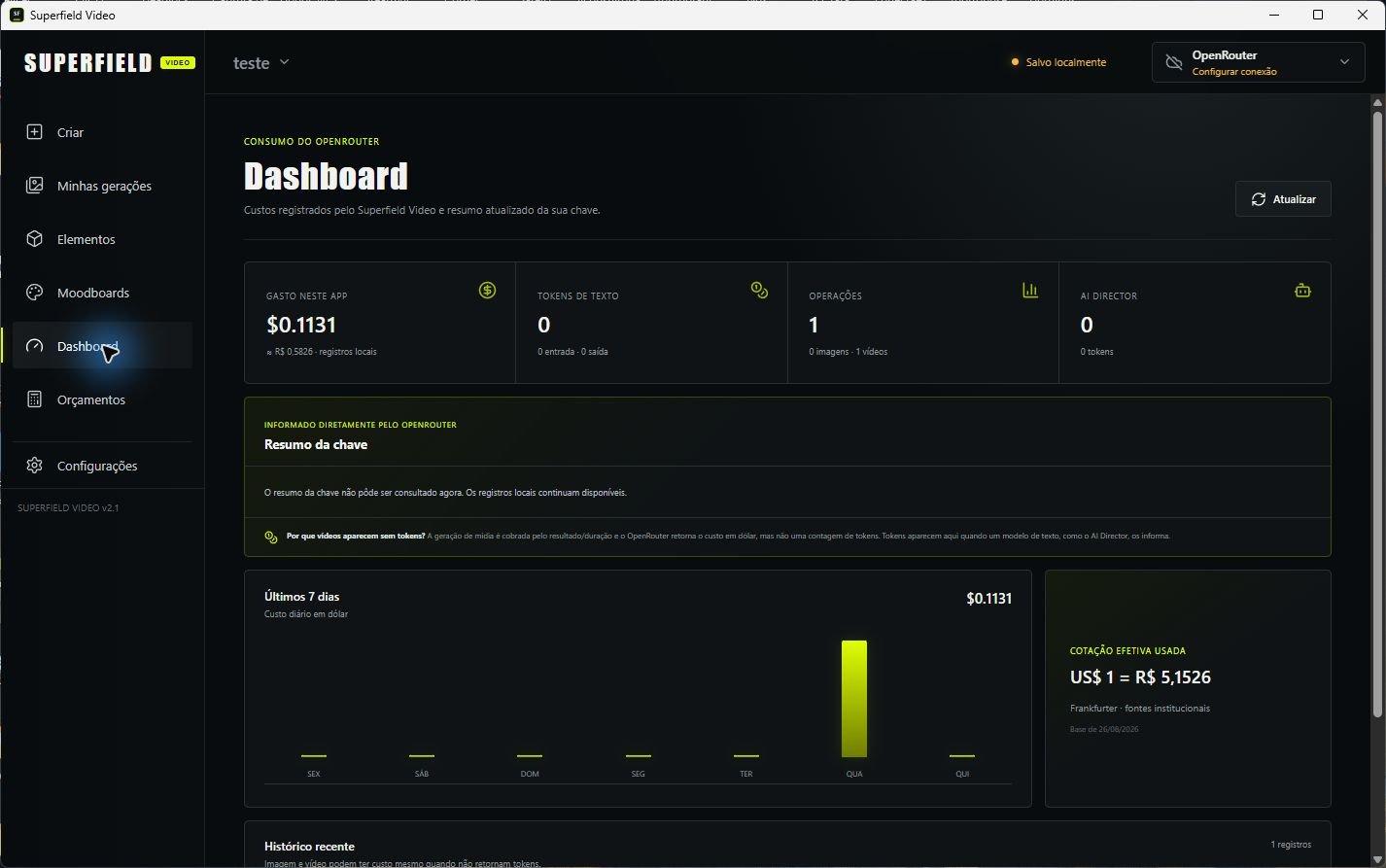
Task: Click the scroll down arrow of scrollbar
Action: pos(1377,858)
